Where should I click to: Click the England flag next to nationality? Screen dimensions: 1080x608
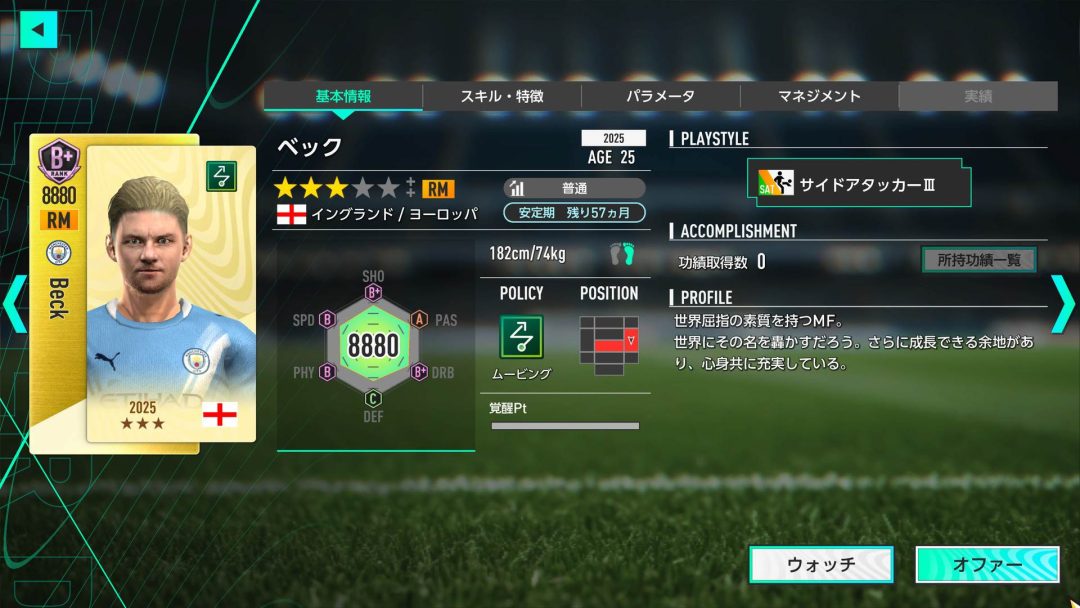(291, 214)
